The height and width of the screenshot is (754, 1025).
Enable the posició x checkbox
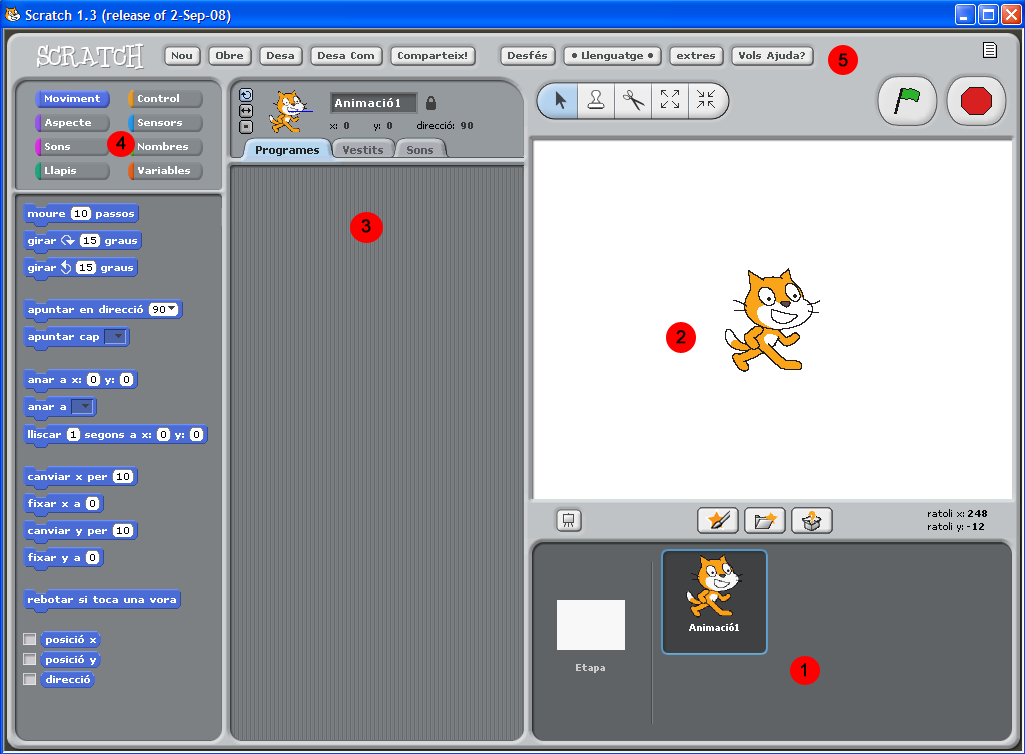pyautogui.click(x=29, y=639)
